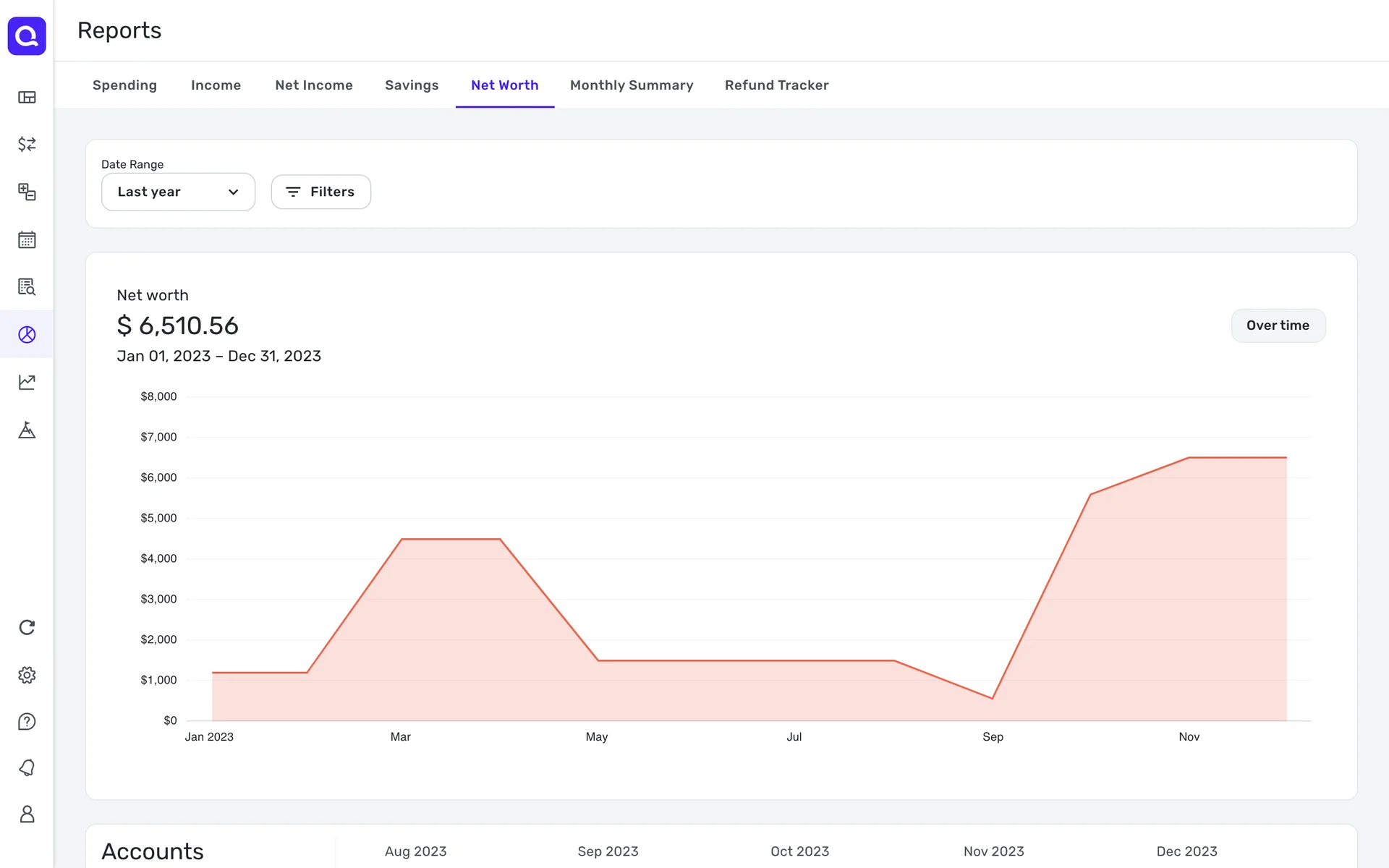Click the September low point on chart

pyautogui.click(x=992, y=698)
